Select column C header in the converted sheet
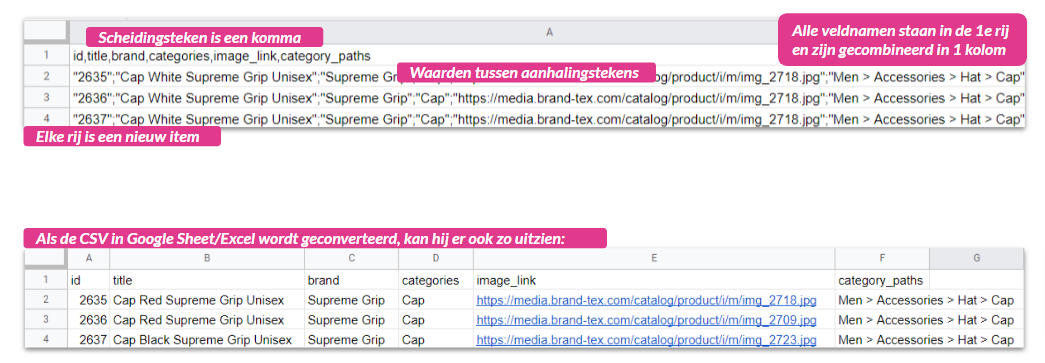 tap(351, 258)
